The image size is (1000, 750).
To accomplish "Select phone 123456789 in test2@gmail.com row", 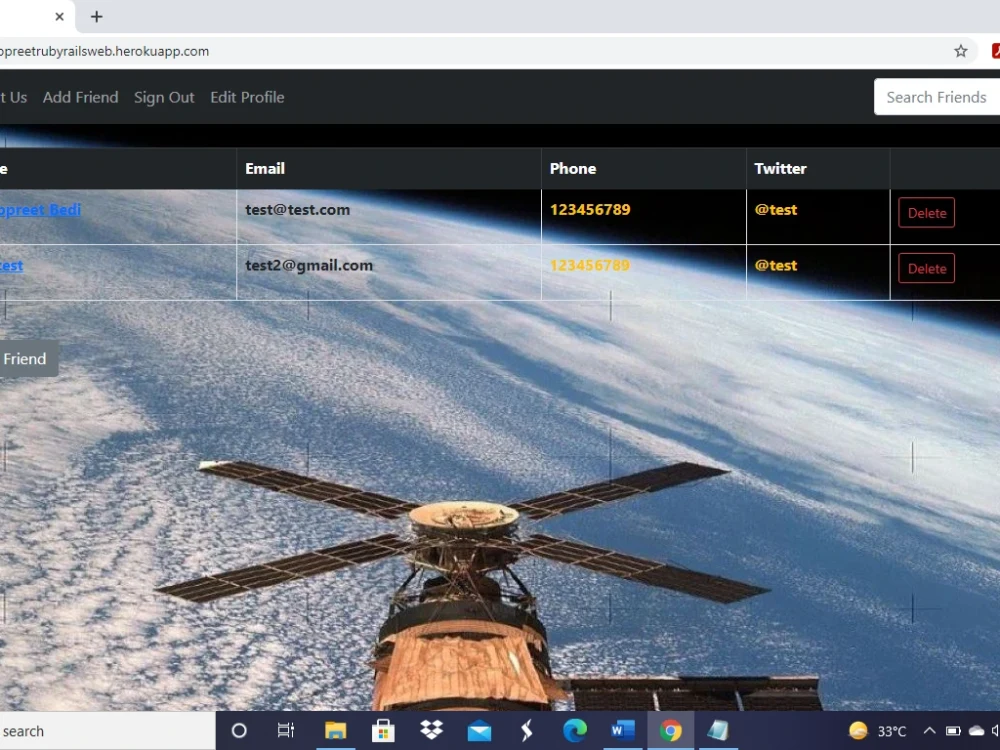I will pos(590,265).
